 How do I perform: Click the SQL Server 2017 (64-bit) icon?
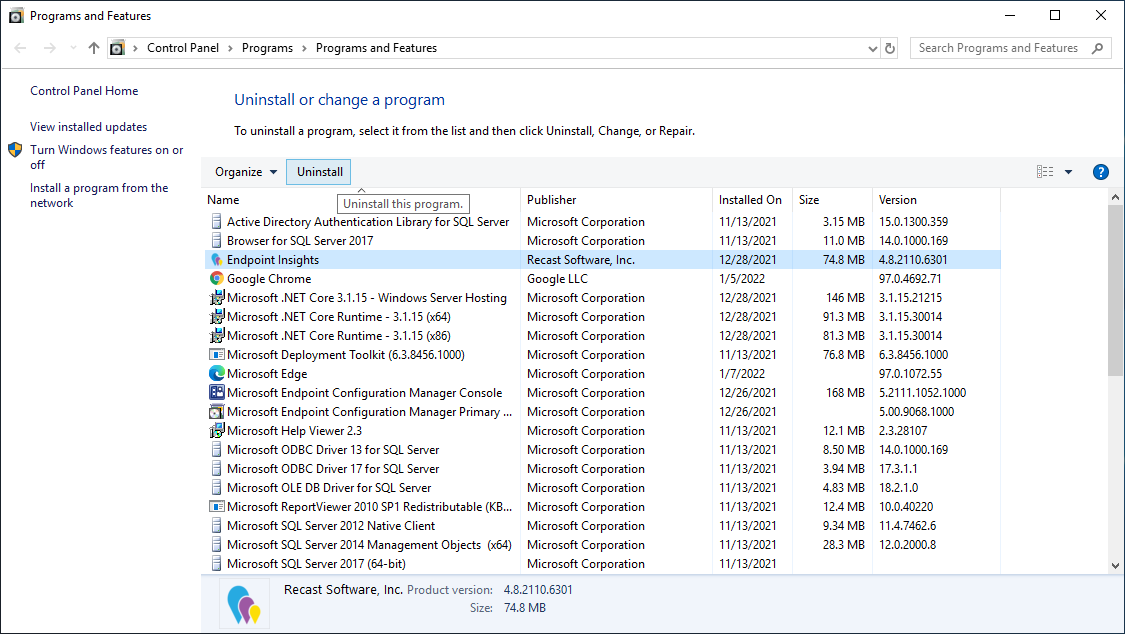click(x=216, y=564)
